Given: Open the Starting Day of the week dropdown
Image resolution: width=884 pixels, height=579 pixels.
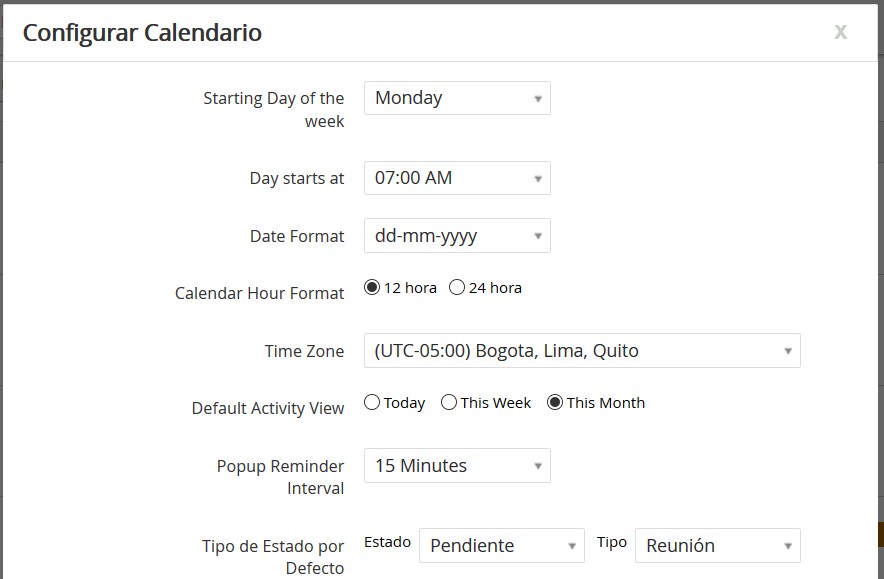Looking at the screenshot, I should click(x=457, y=98).
